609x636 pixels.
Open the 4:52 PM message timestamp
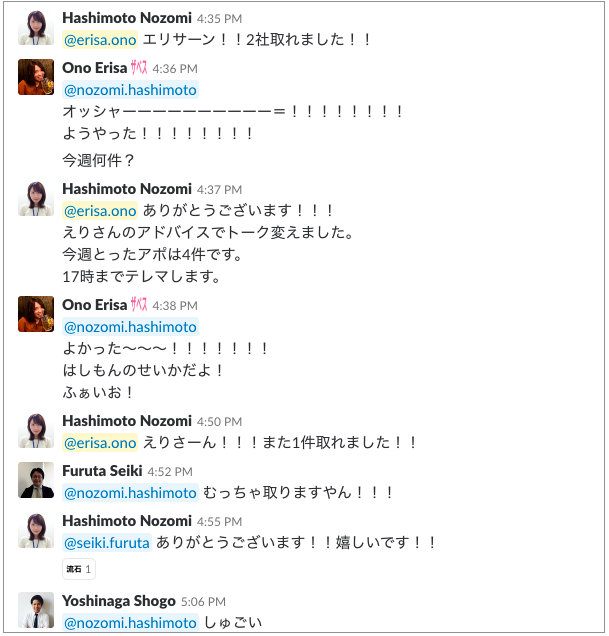(x=172, y=472)
